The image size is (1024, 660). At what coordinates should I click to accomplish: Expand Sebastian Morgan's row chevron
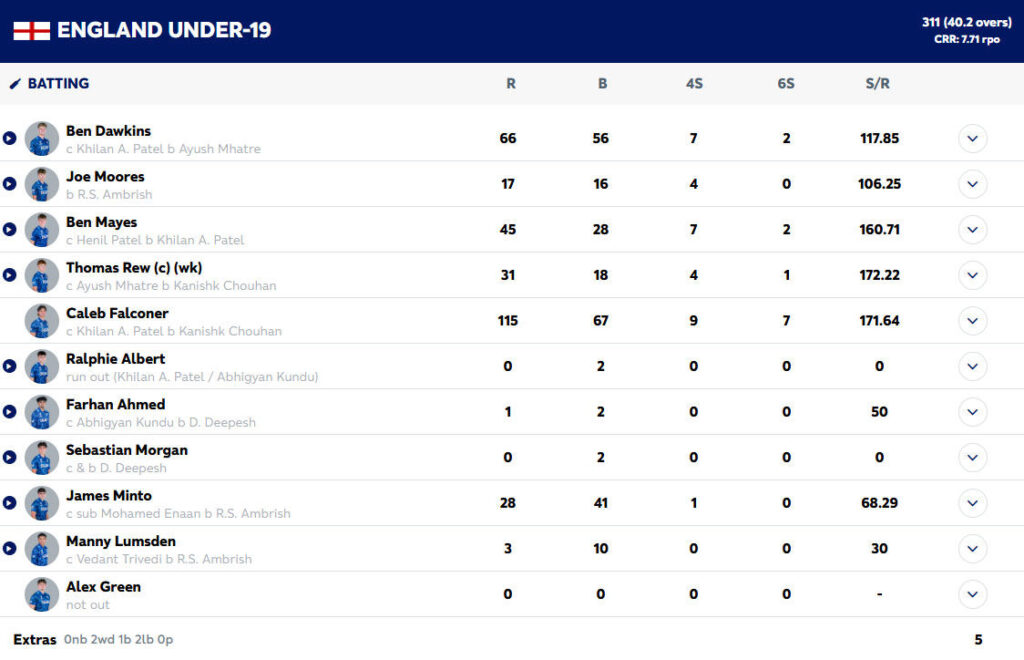972,458
